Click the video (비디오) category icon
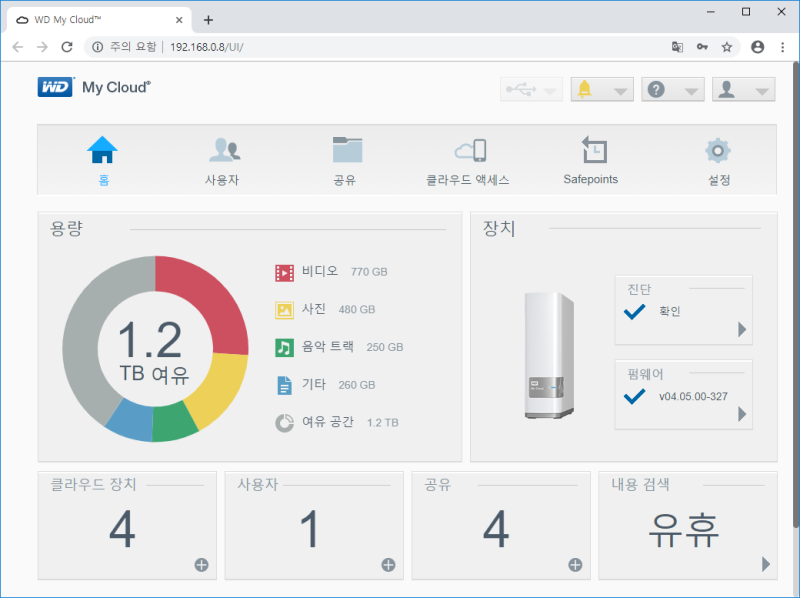Viewport: 800px width, 598px height. pyautogui.click(x=284, y=272)
